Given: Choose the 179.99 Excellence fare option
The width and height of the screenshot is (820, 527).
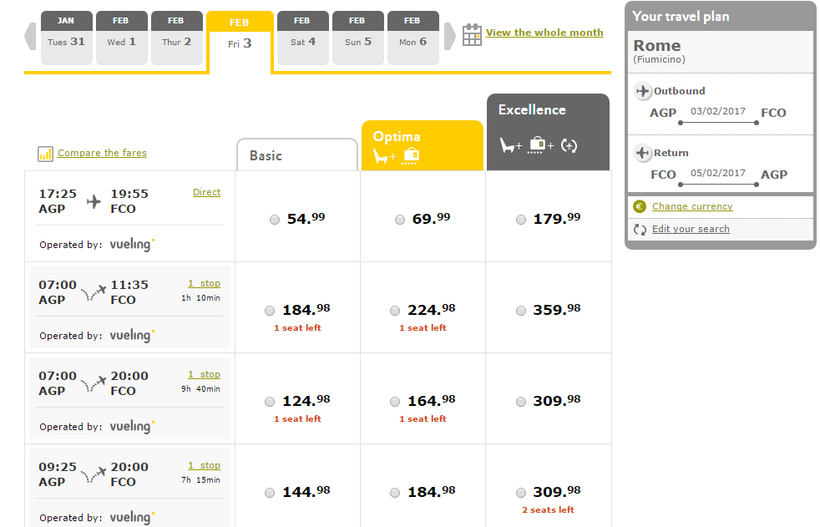Looking at the screenshot, I should (x=521, y=219).
